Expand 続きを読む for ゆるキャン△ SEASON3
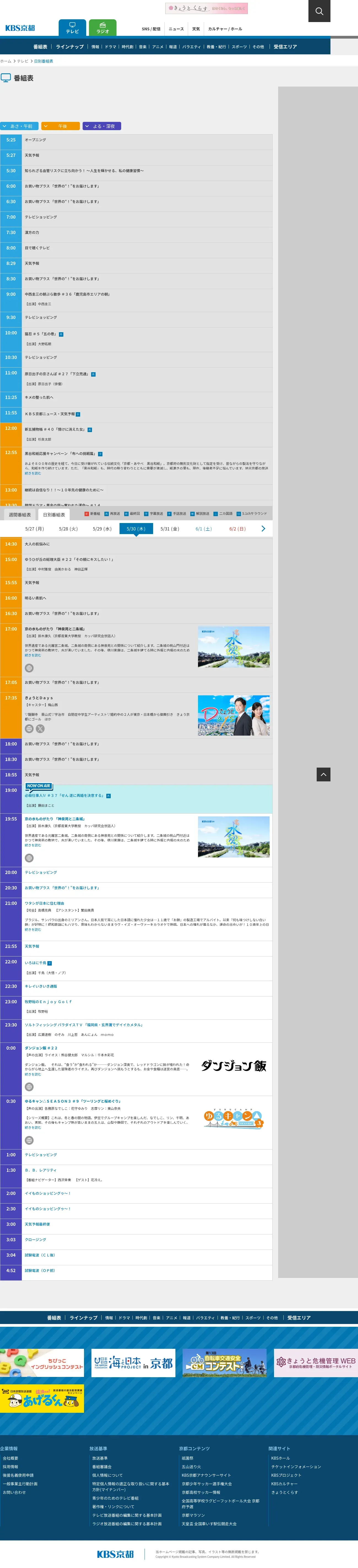 [33, 1127]
